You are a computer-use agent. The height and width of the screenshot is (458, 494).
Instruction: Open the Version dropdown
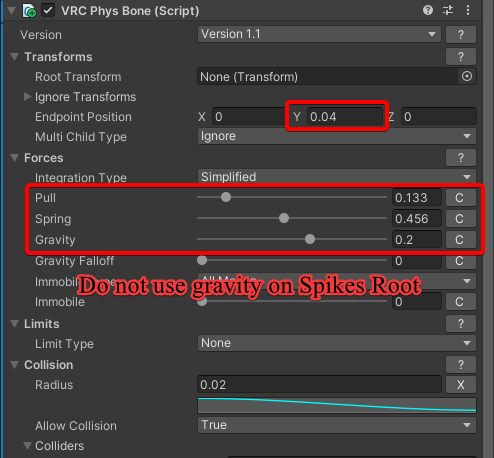(x=319, y=34)
